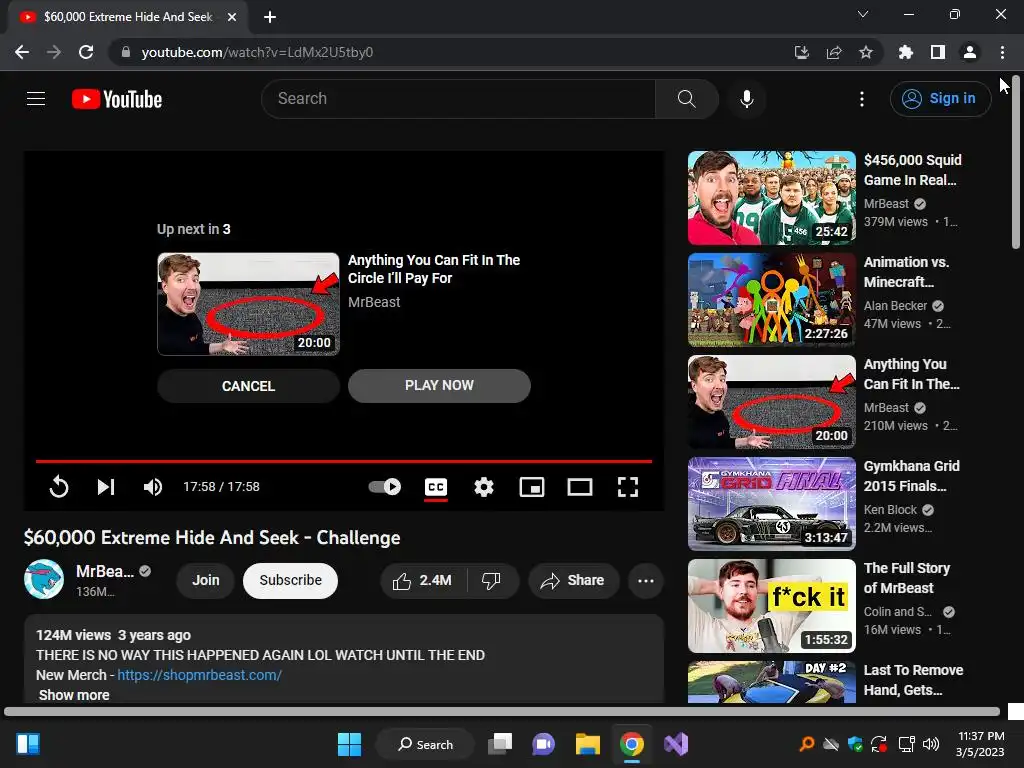This screenshot has height=768, width=1024.
Task: Open Last To Remove Hand video title
Action: click(x=913, y=680)
